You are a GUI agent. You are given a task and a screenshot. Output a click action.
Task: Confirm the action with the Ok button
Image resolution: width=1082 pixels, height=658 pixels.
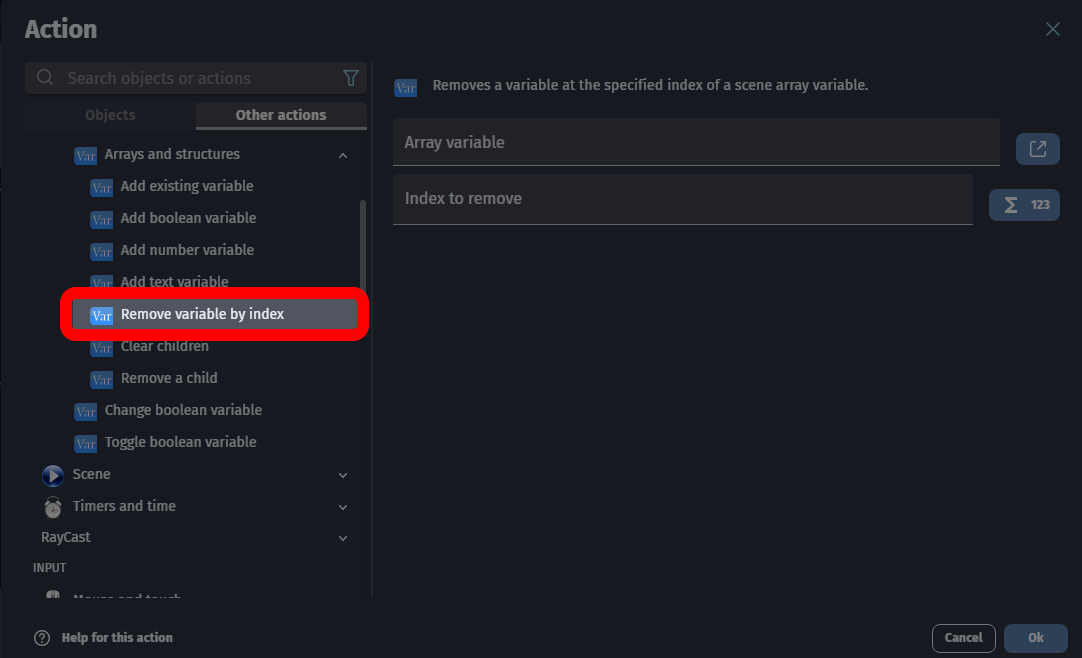pyautogui.click(x=1035, y=637)
